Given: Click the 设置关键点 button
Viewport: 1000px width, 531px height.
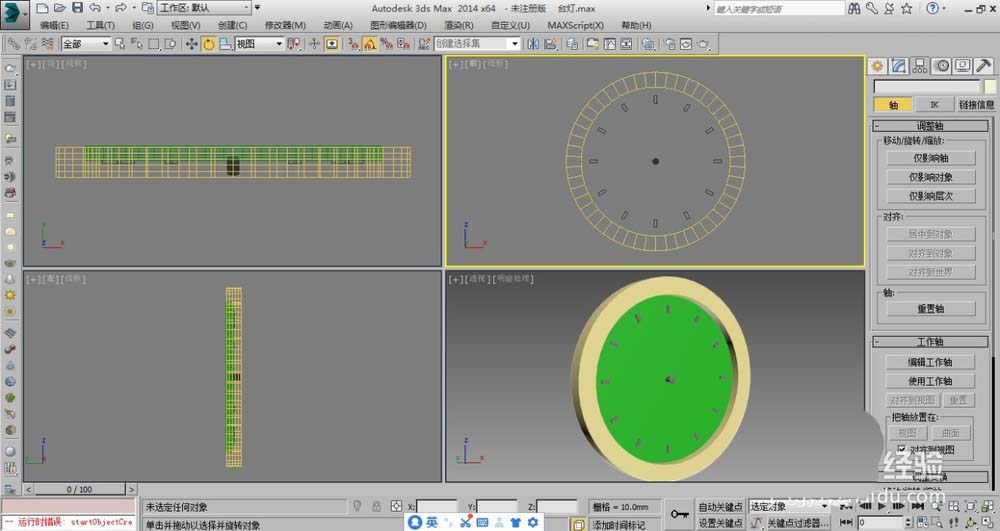Looking at the screenshot, I should point(720,523).
